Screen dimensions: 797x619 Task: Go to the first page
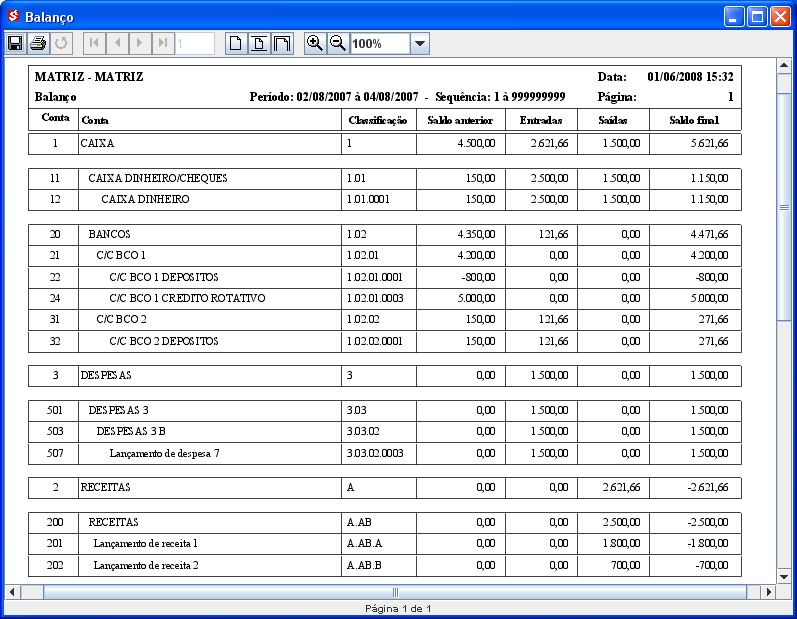coord(94,43)
